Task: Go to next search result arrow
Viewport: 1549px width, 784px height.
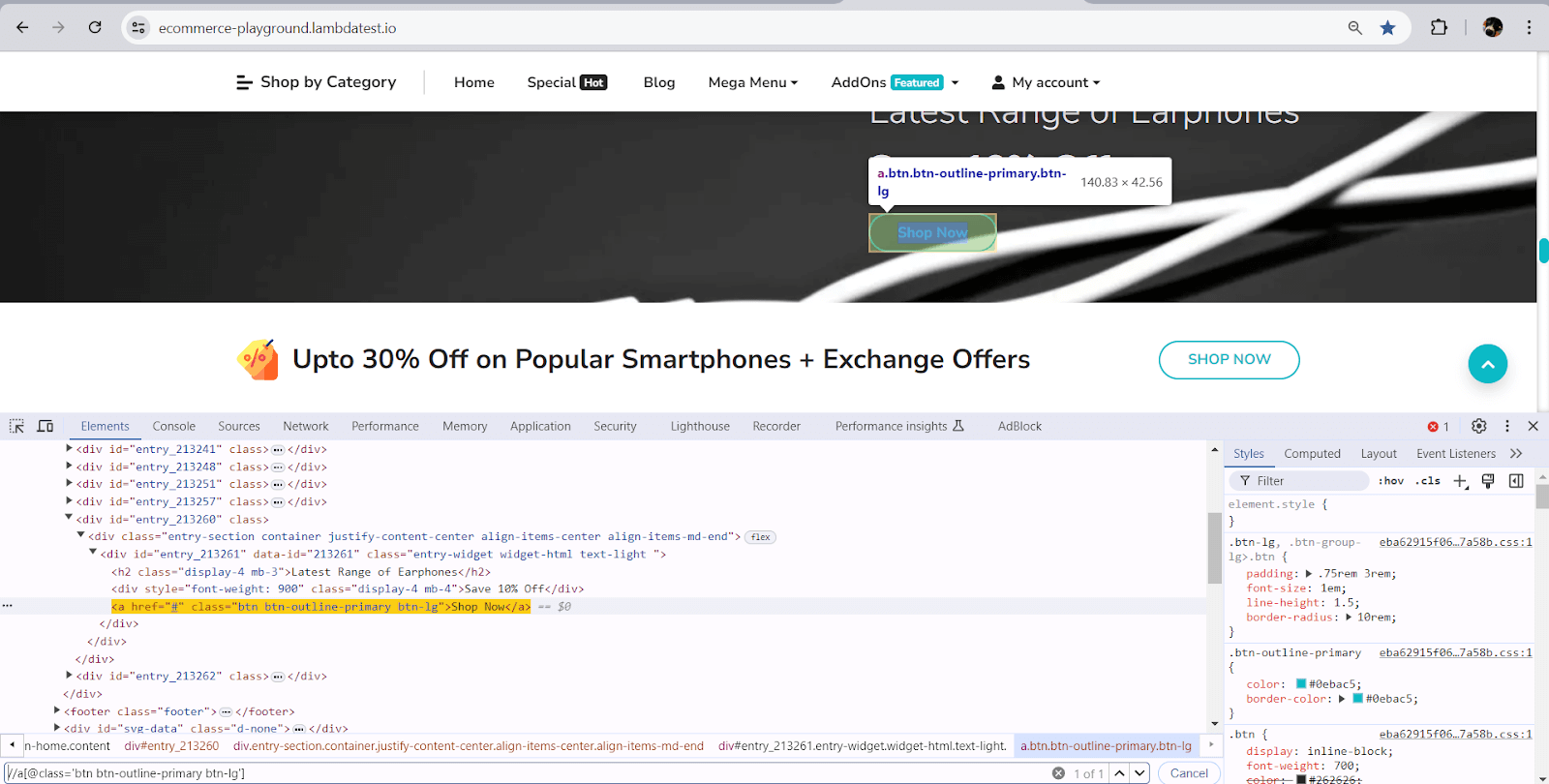Action: point(1140,773)
